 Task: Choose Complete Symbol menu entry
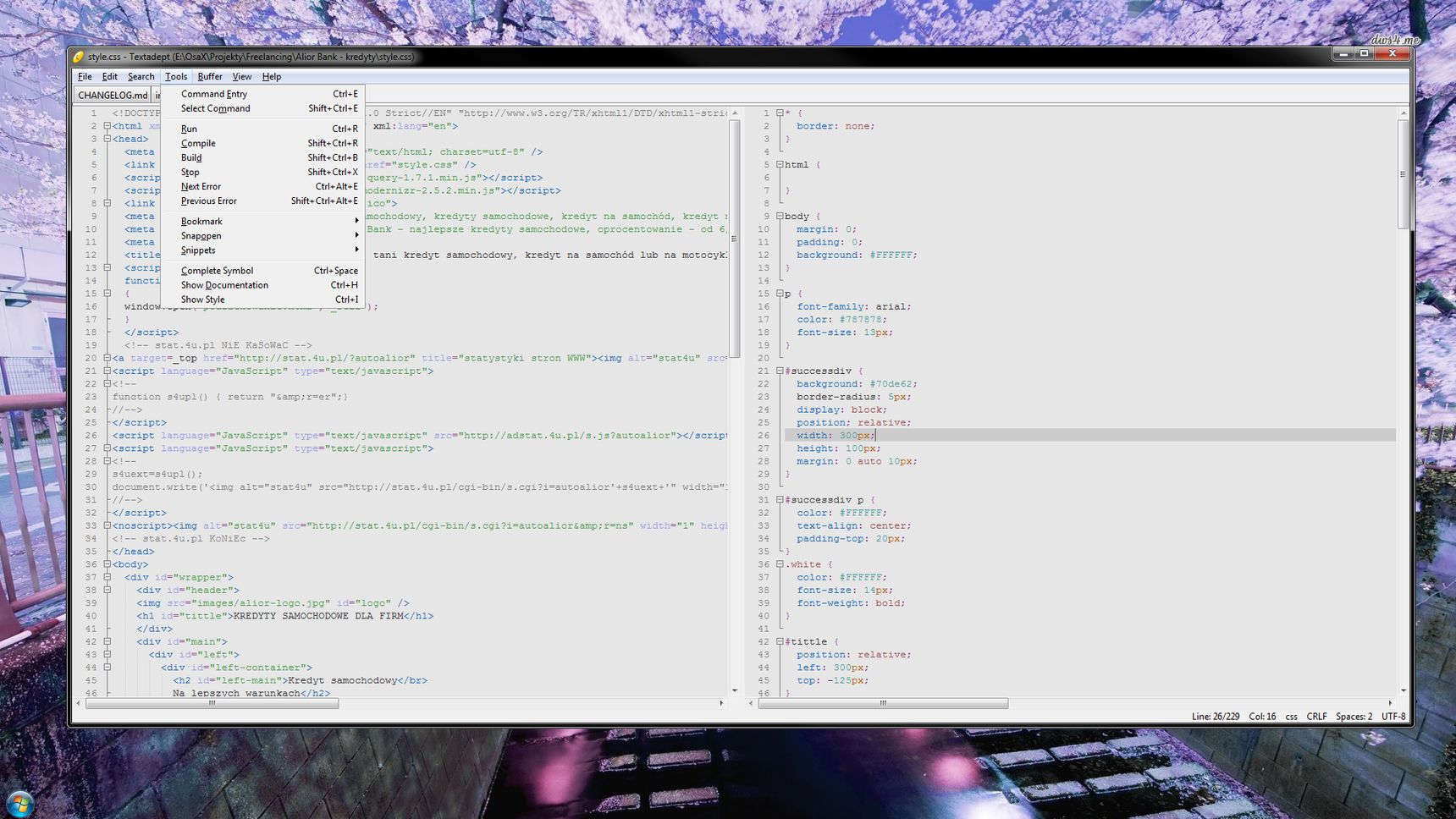click(263, 271)
